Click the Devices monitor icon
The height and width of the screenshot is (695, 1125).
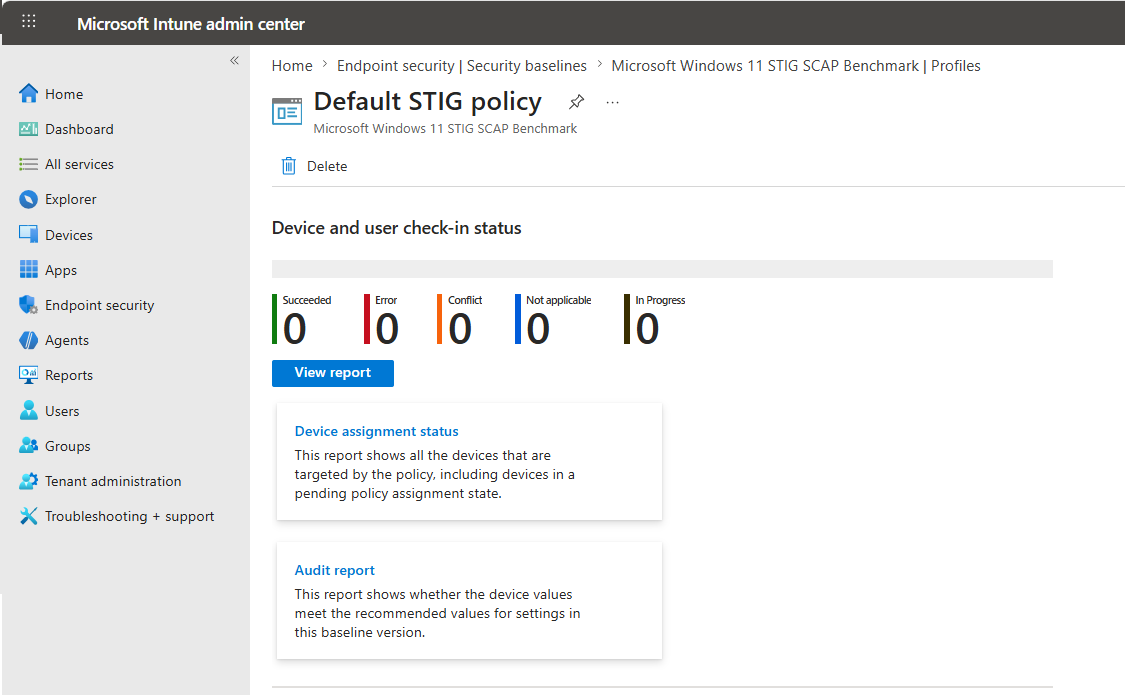29,235
